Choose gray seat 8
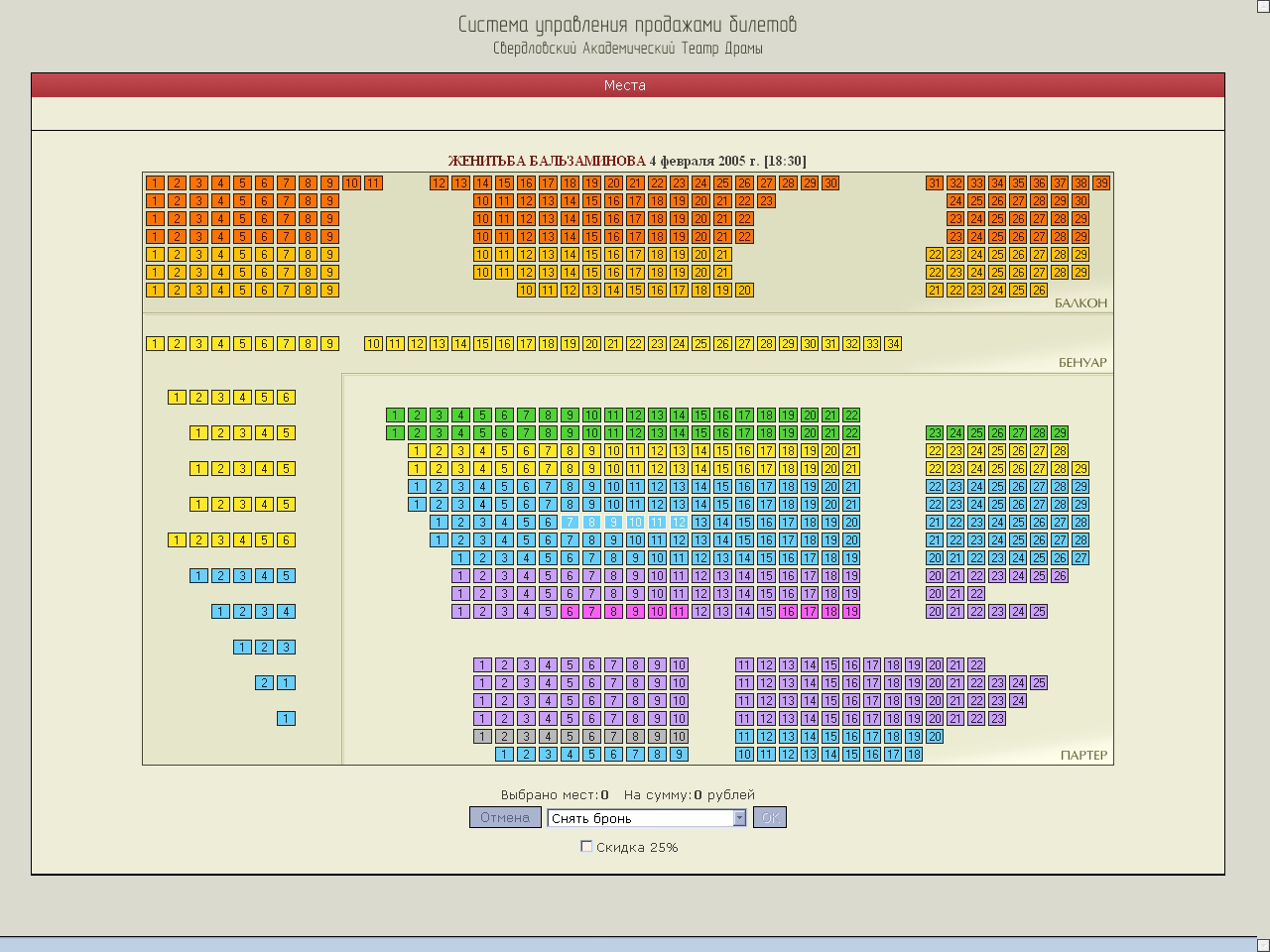The height and width of the screenshot is (952, 1270). pyautogui.click(x=635, y=737)
